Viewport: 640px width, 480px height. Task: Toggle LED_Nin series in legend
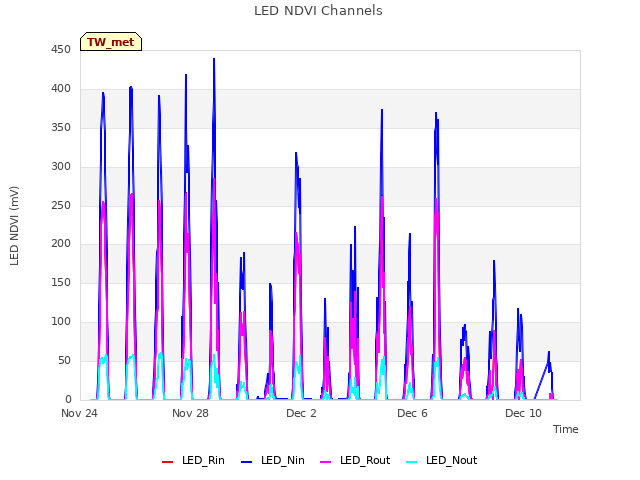(273, 460)
